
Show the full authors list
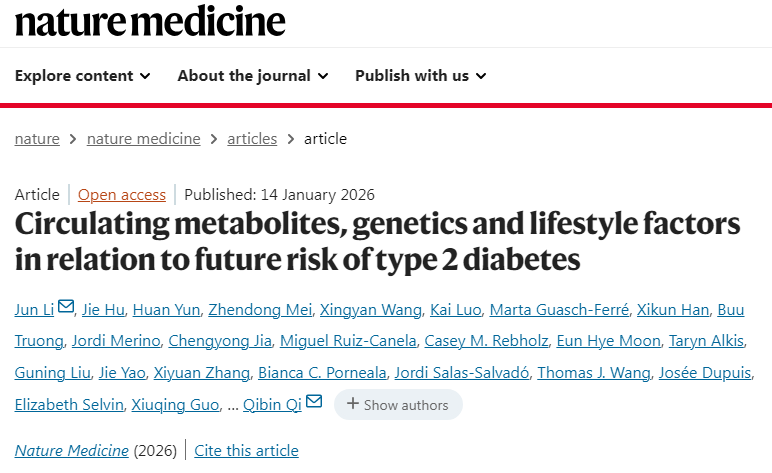pos(398,405)
